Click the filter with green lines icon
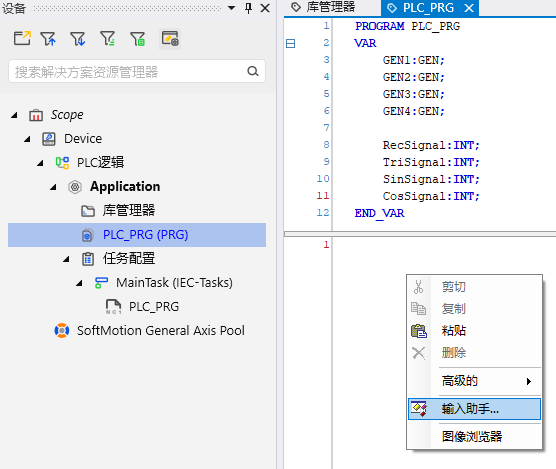The height and width of the screenshot is (469, 556). (x=107, y=39)
